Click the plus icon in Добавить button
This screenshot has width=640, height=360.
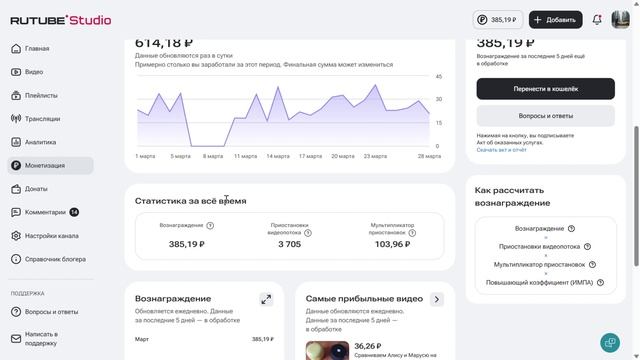pos(538,20)
